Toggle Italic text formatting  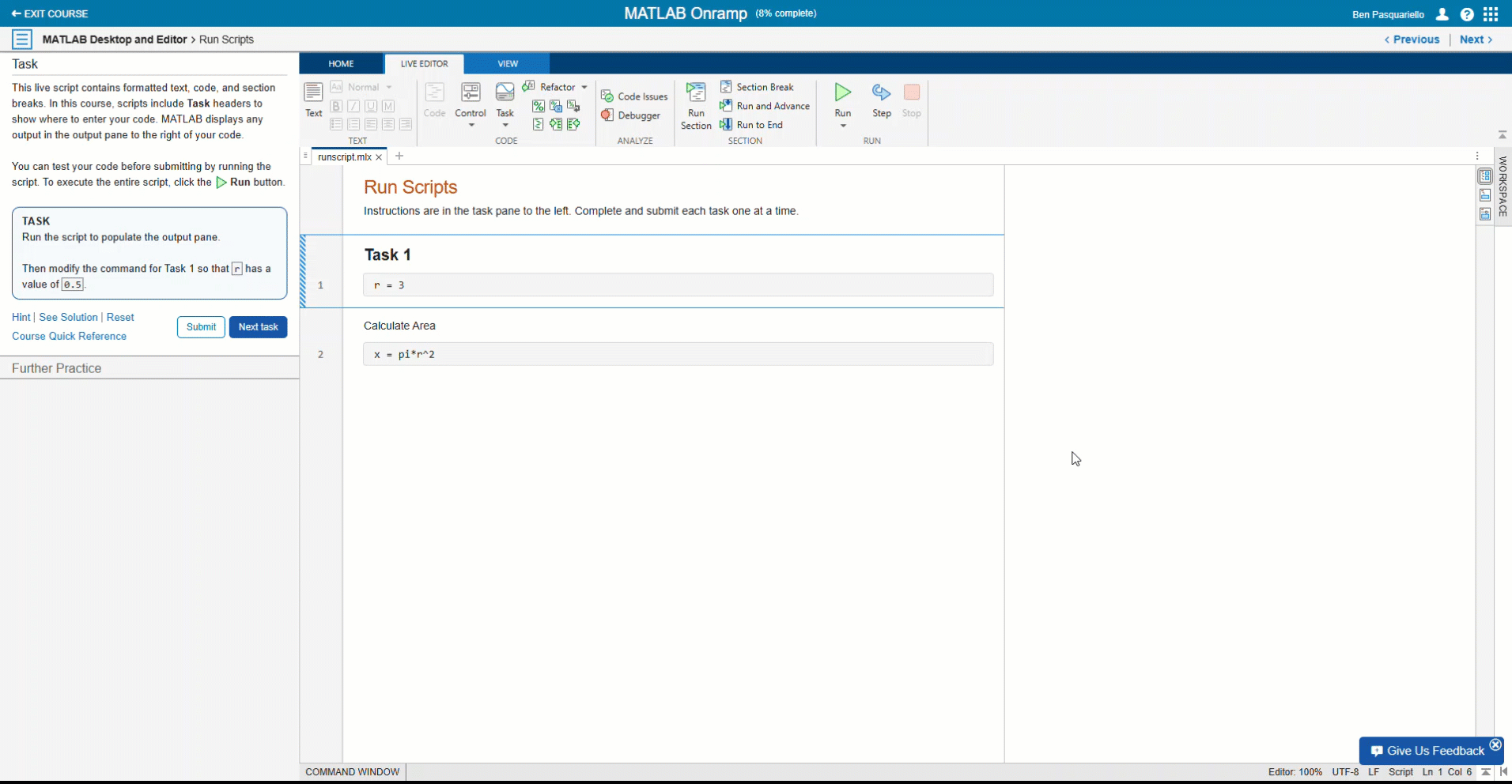coord(353,106)
